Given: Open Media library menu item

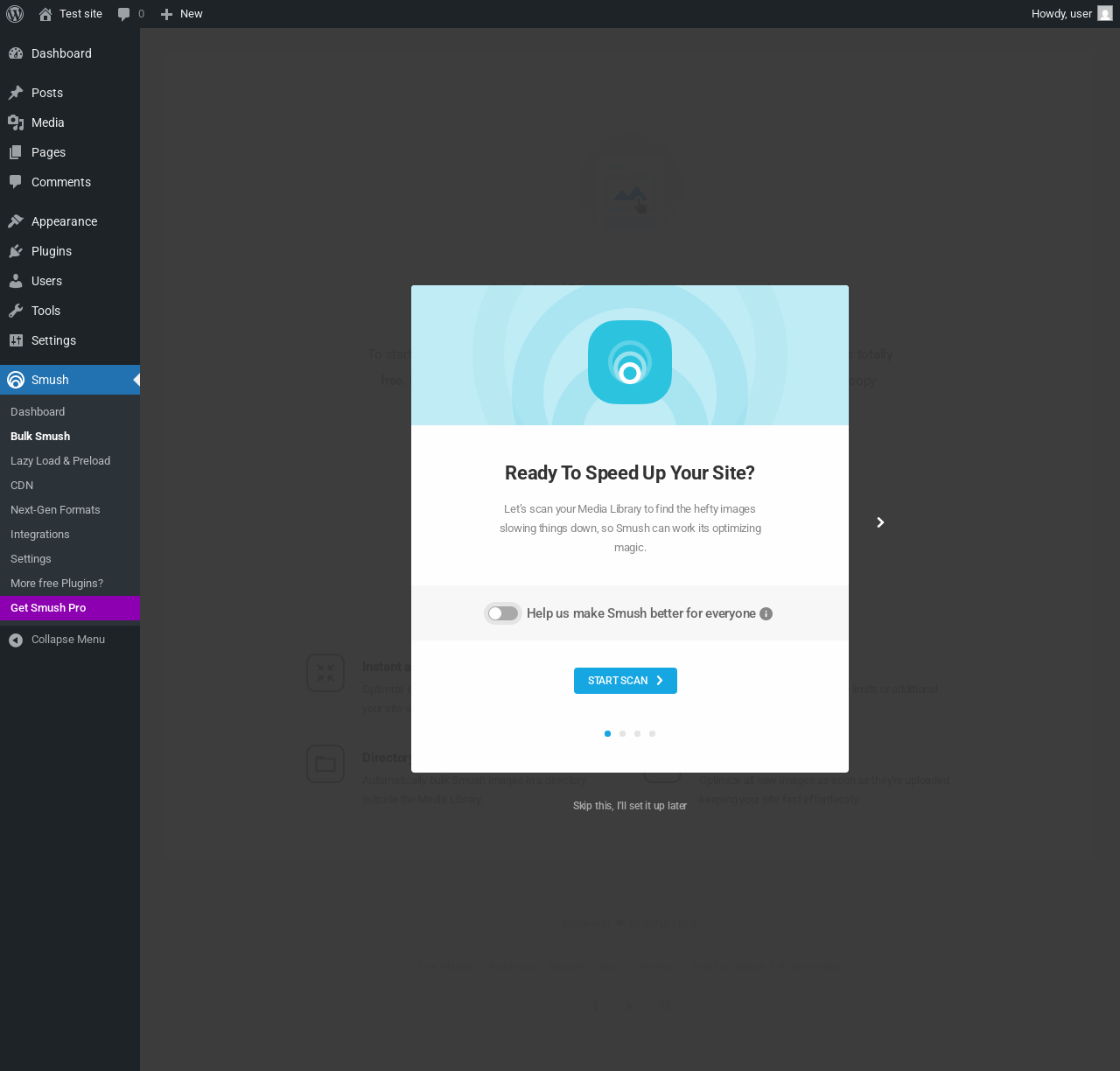Looking at the screenshot, I should pos(70,122).
